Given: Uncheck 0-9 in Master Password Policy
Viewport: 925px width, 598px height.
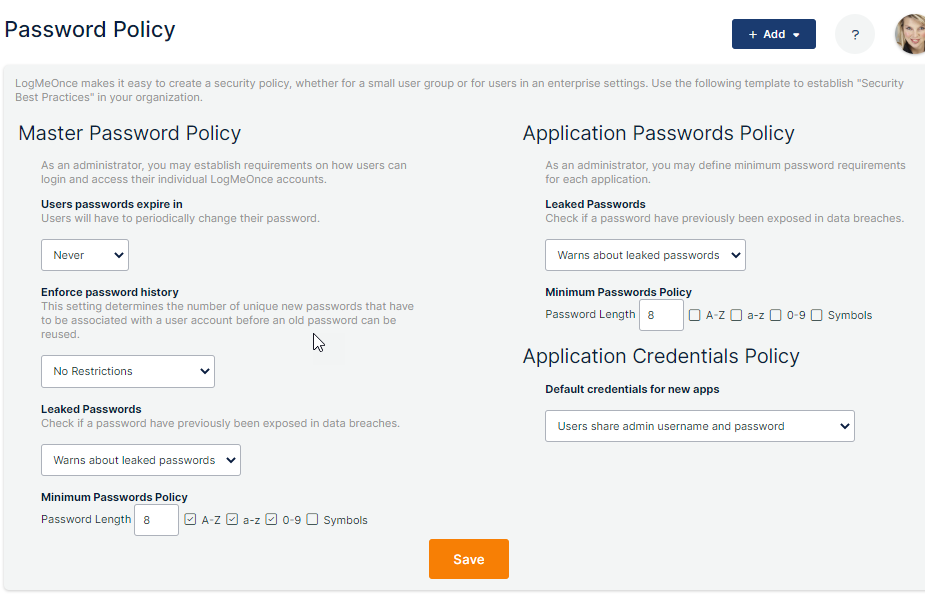Looking at the screenshot, I should click(271, 520).
